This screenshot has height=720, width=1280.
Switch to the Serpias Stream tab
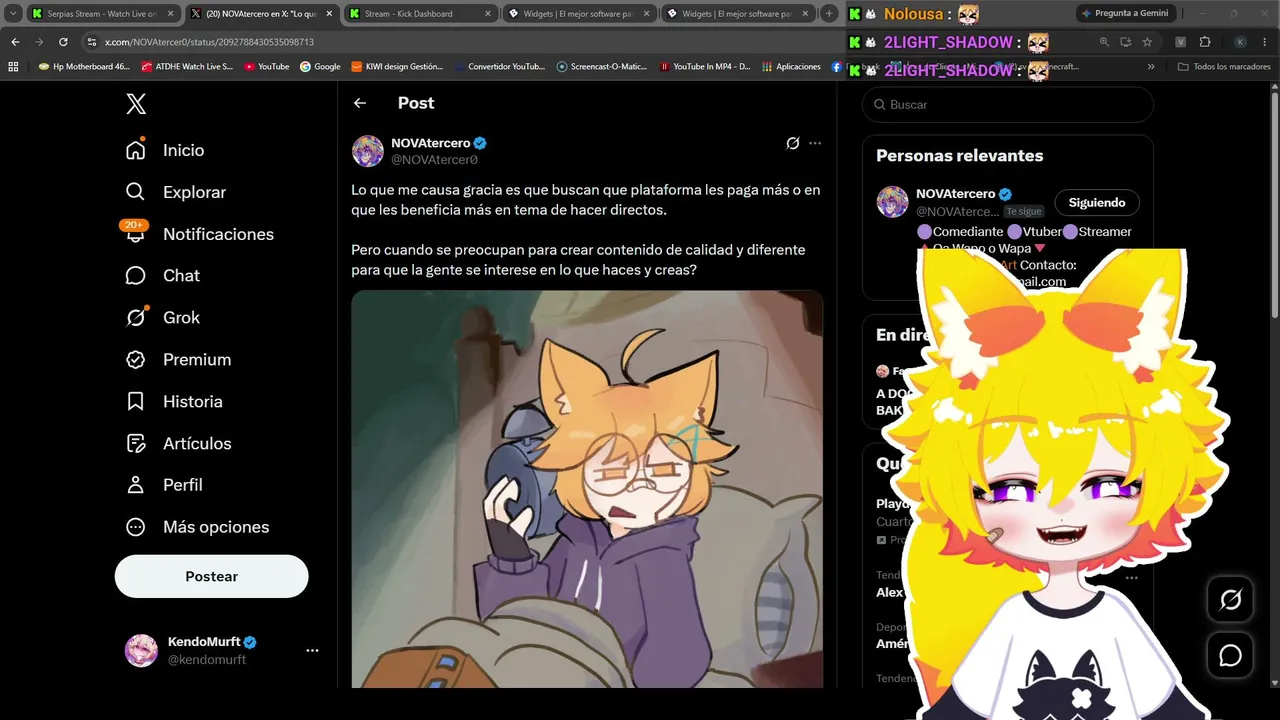[102, 14]
